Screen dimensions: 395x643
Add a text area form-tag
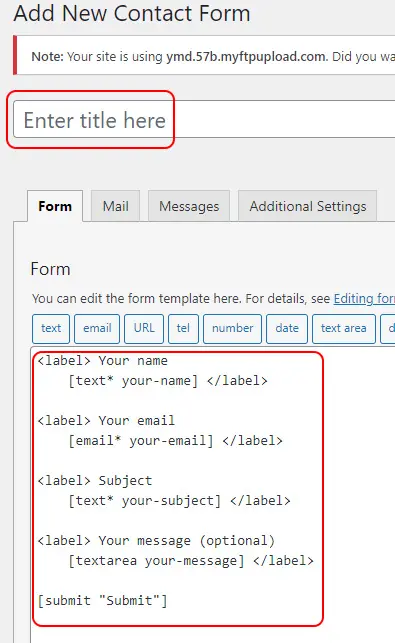click(344, 328)
